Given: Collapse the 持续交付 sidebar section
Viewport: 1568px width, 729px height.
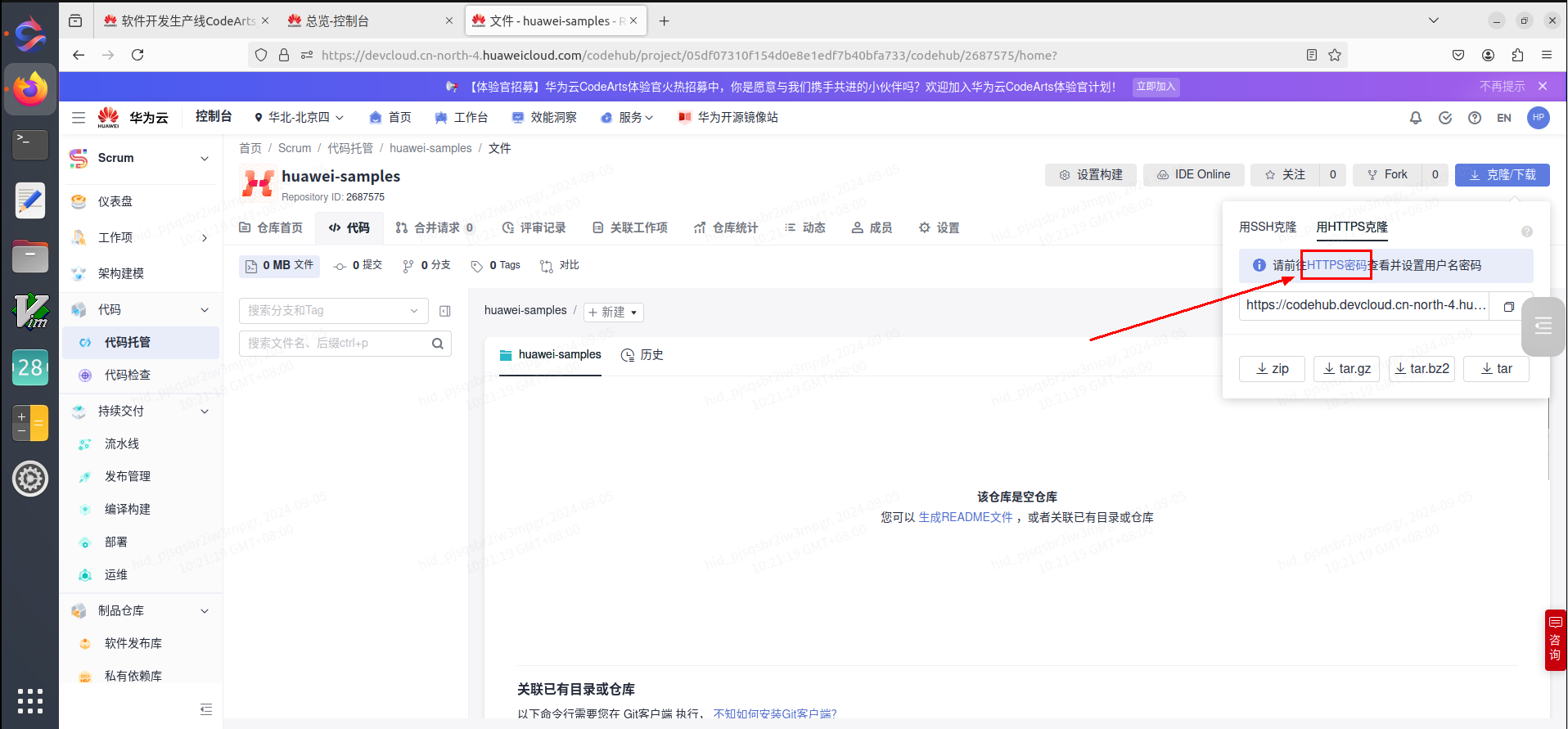Looking at the screenshot, I should pos(205,412).
